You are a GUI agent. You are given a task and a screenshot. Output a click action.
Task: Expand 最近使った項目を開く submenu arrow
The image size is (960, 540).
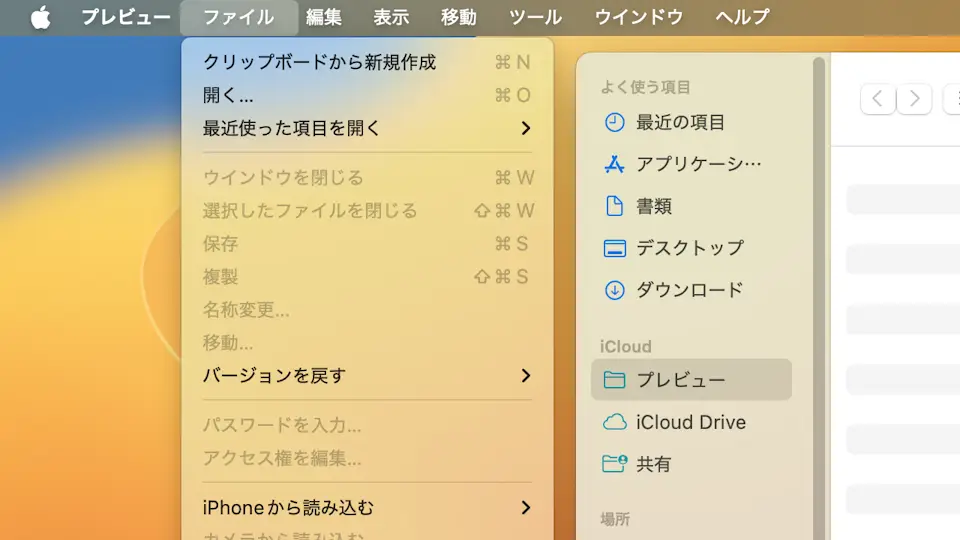click(x=526, y=128)
